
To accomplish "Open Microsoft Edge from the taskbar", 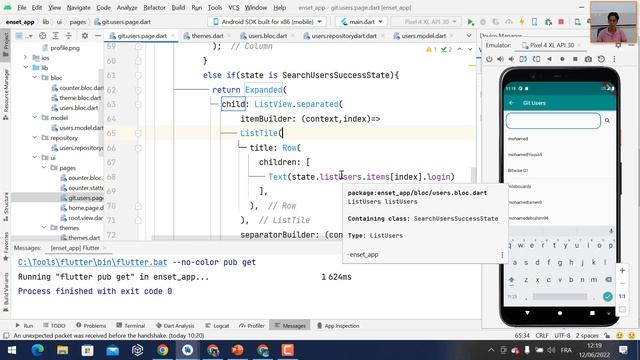I will click(x=38, y=350).
